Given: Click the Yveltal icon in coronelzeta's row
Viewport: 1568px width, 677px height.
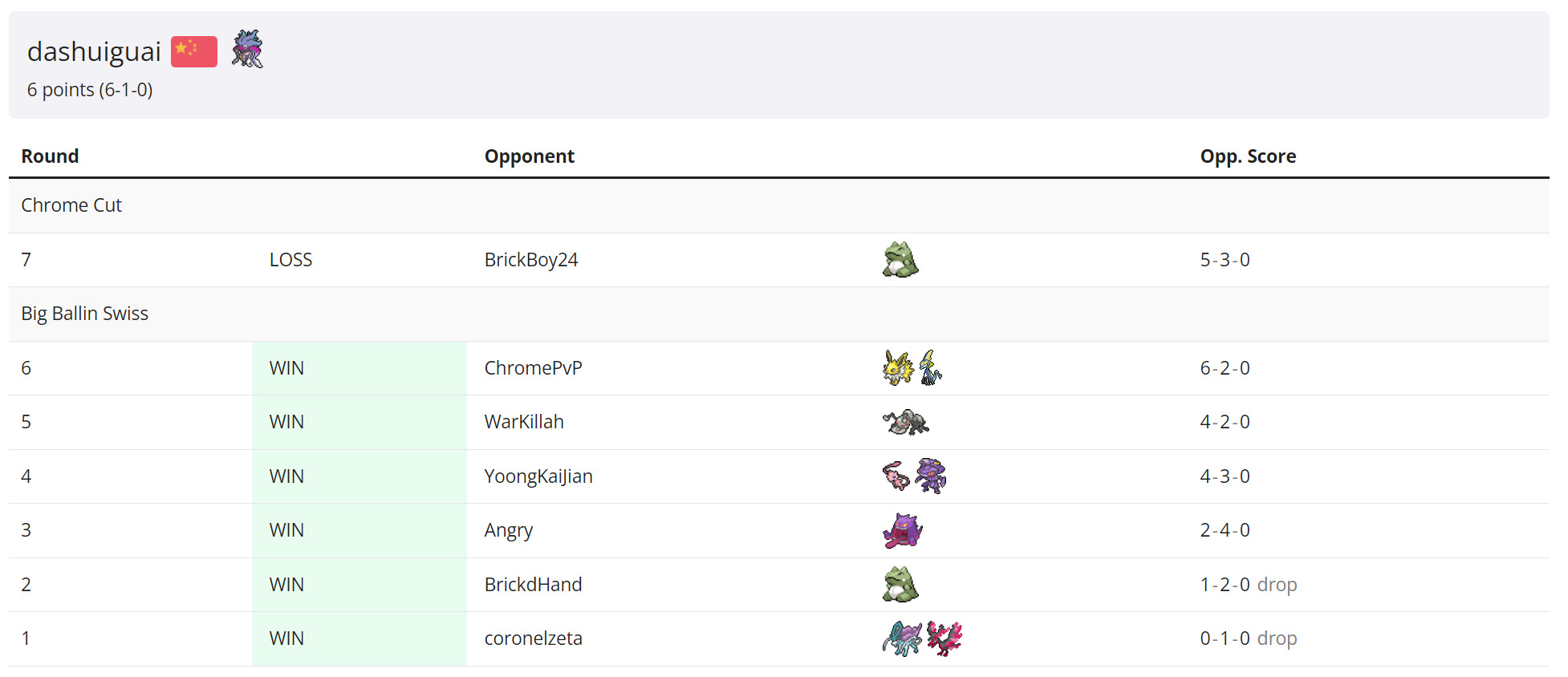Looking at the screenshot, I should tap(944, 638).
